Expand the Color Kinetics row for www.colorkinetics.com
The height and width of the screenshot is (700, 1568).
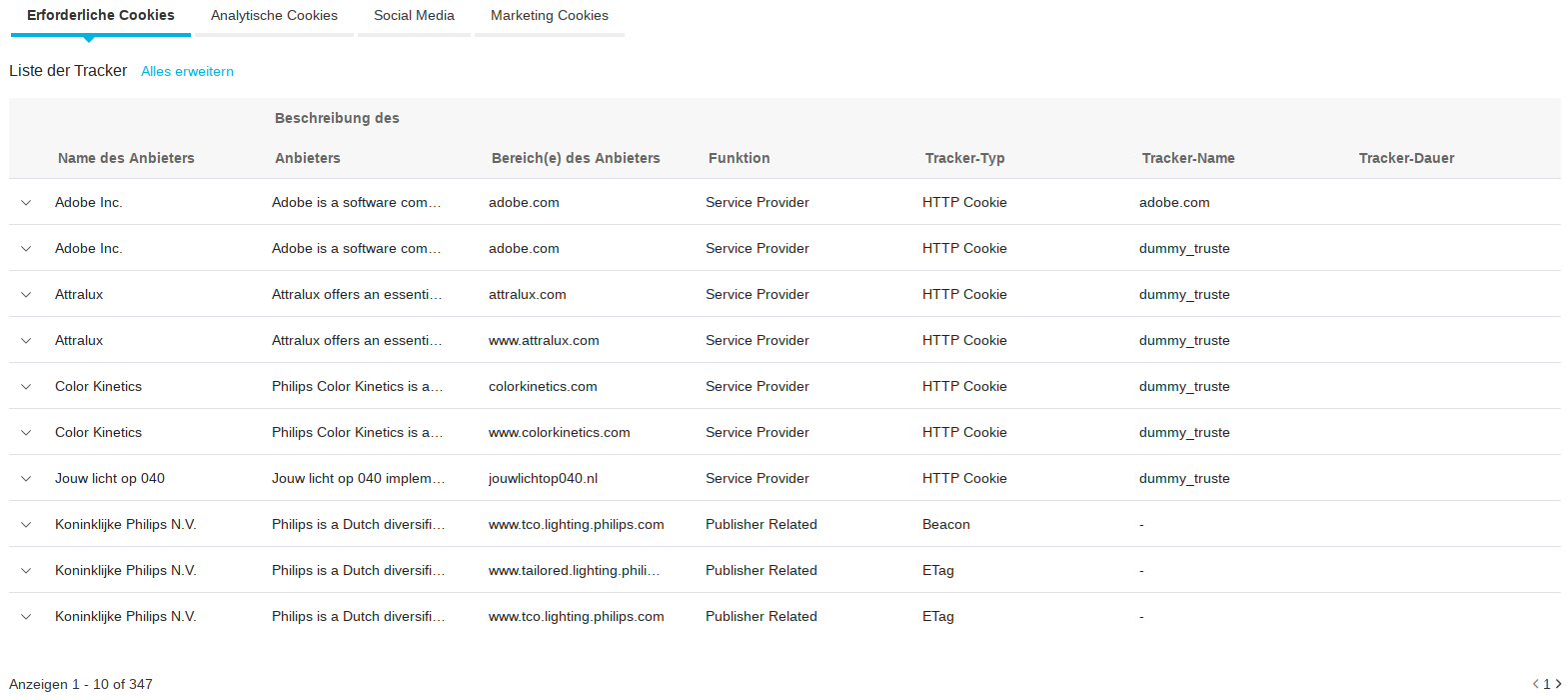[26, 433]
